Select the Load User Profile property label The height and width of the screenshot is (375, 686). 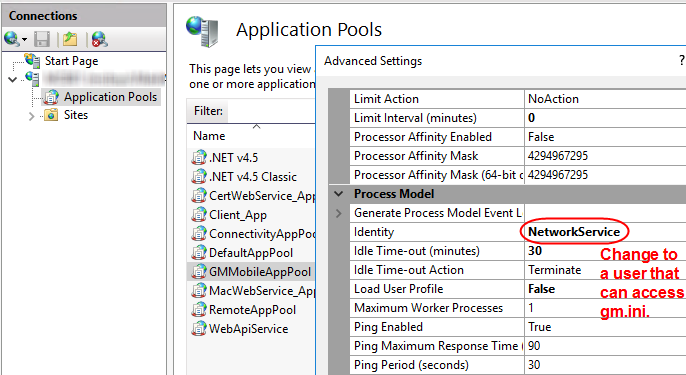(399, 289)
